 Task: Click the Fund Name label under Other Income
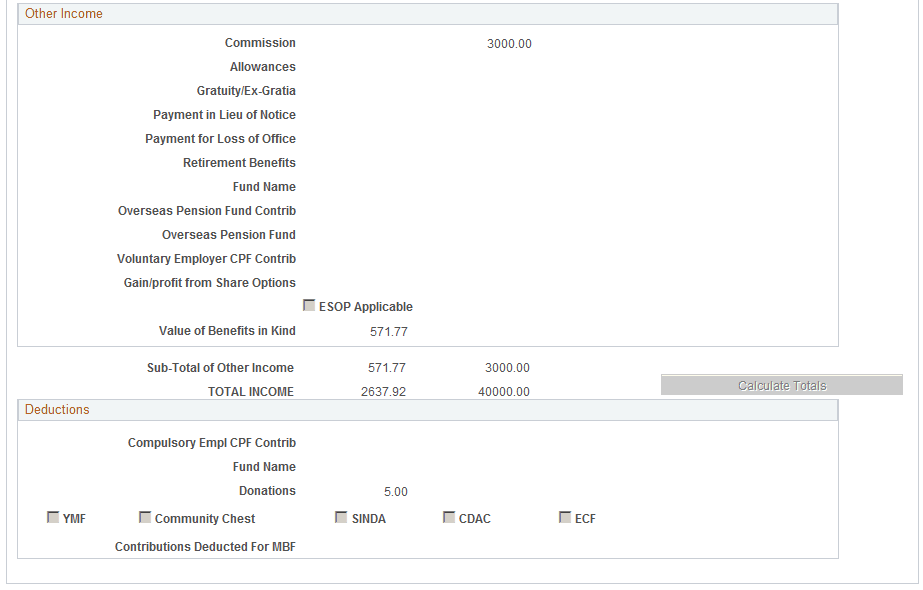(264, 187)
